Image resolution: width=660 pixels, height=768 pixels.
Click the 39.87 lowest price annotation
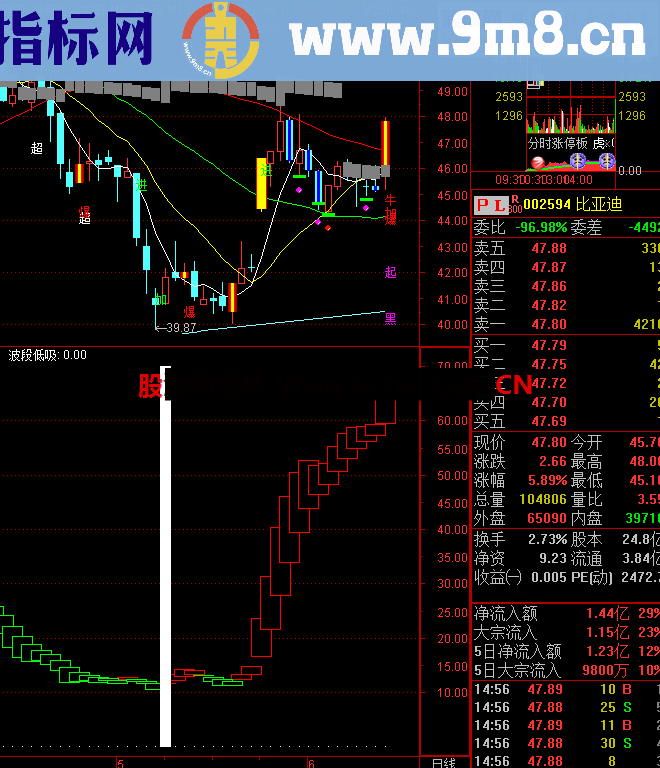pyautogui.click(x=180, y=328)
